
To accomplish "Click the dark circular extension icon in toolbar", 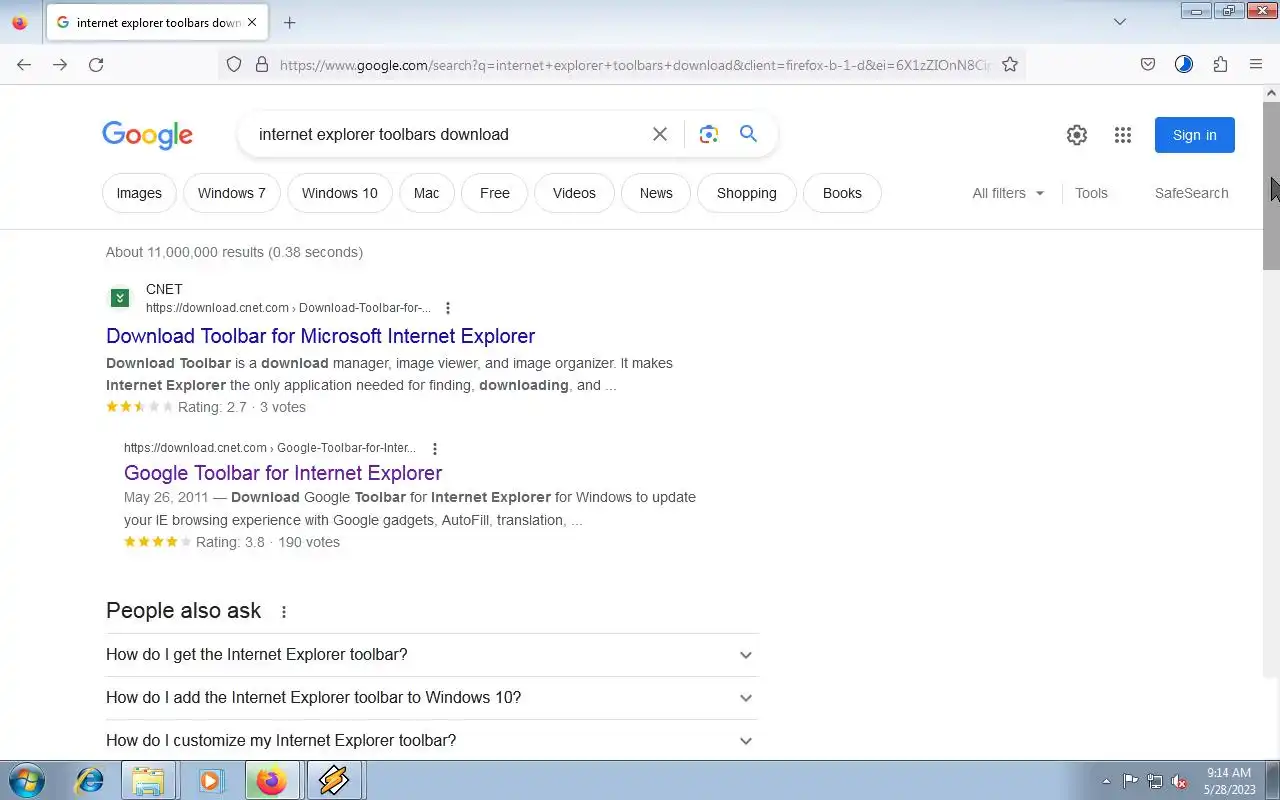I will (1184, 64).
